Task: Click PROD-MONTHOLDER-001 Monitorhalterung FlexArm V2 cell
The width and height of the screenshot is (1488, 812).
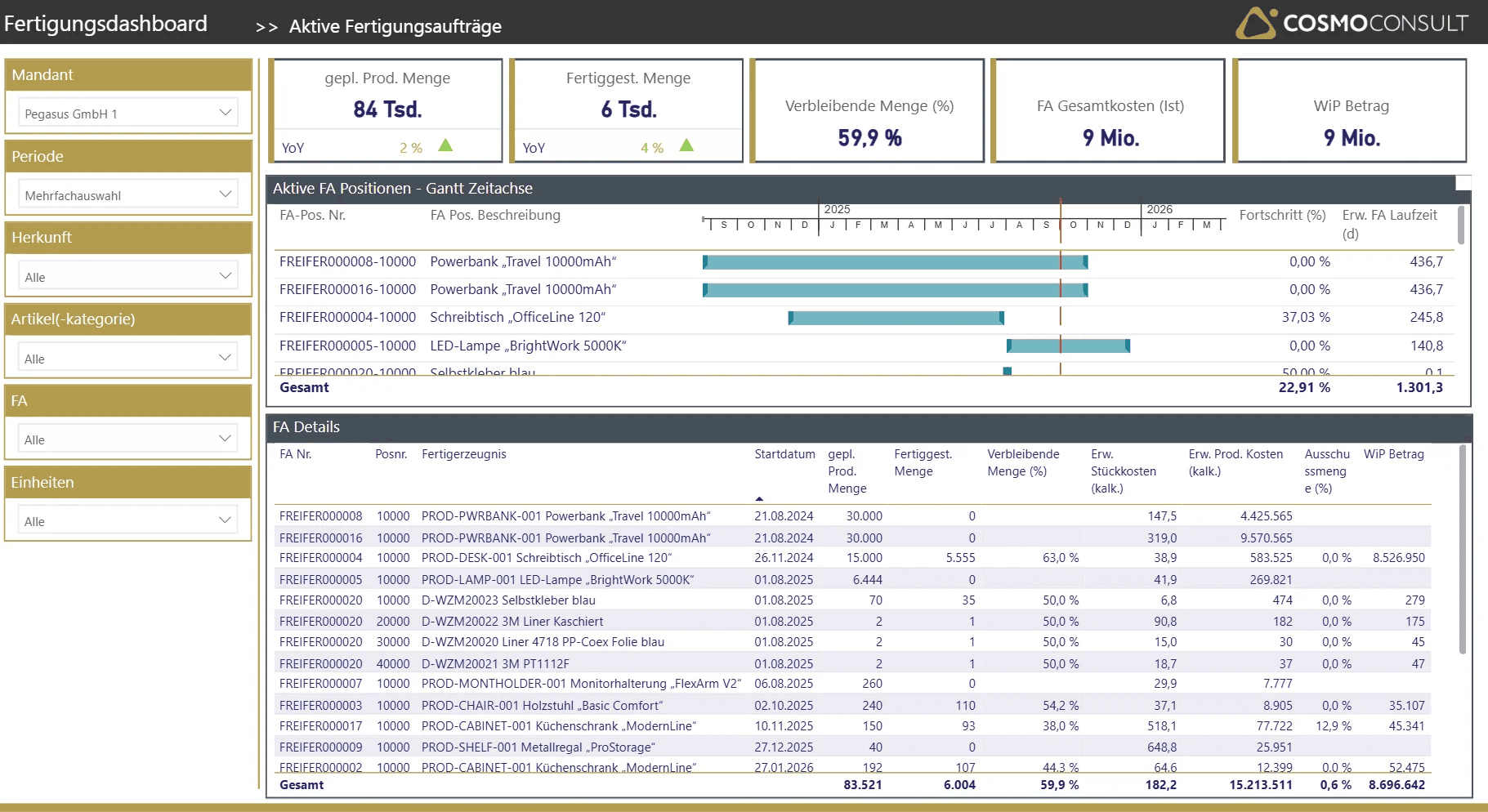Action: (582, 684)
